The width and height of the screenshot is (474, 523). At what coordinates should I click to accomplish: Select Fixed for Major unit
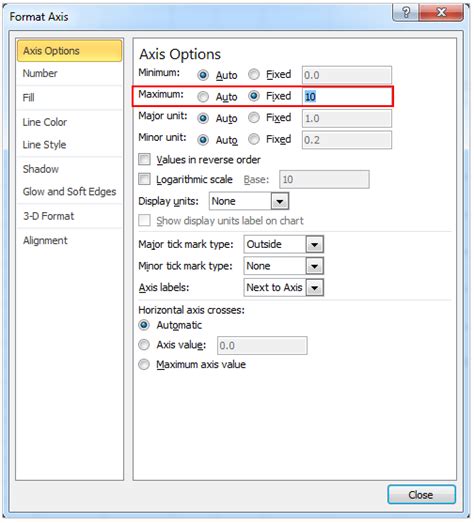click(254, 118)
